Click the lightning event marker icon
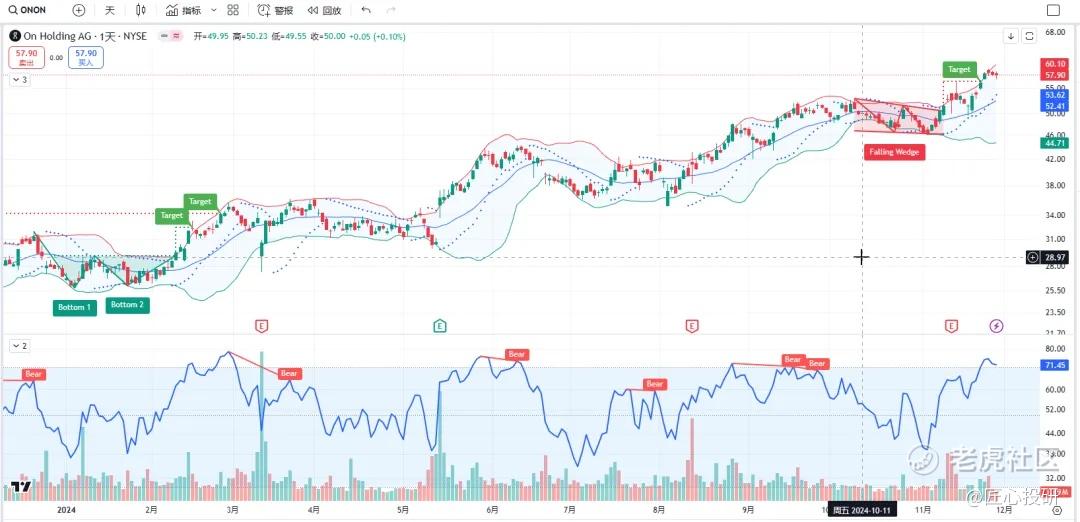The width and height of the screenshot is (1080, 522). (996, 326)
